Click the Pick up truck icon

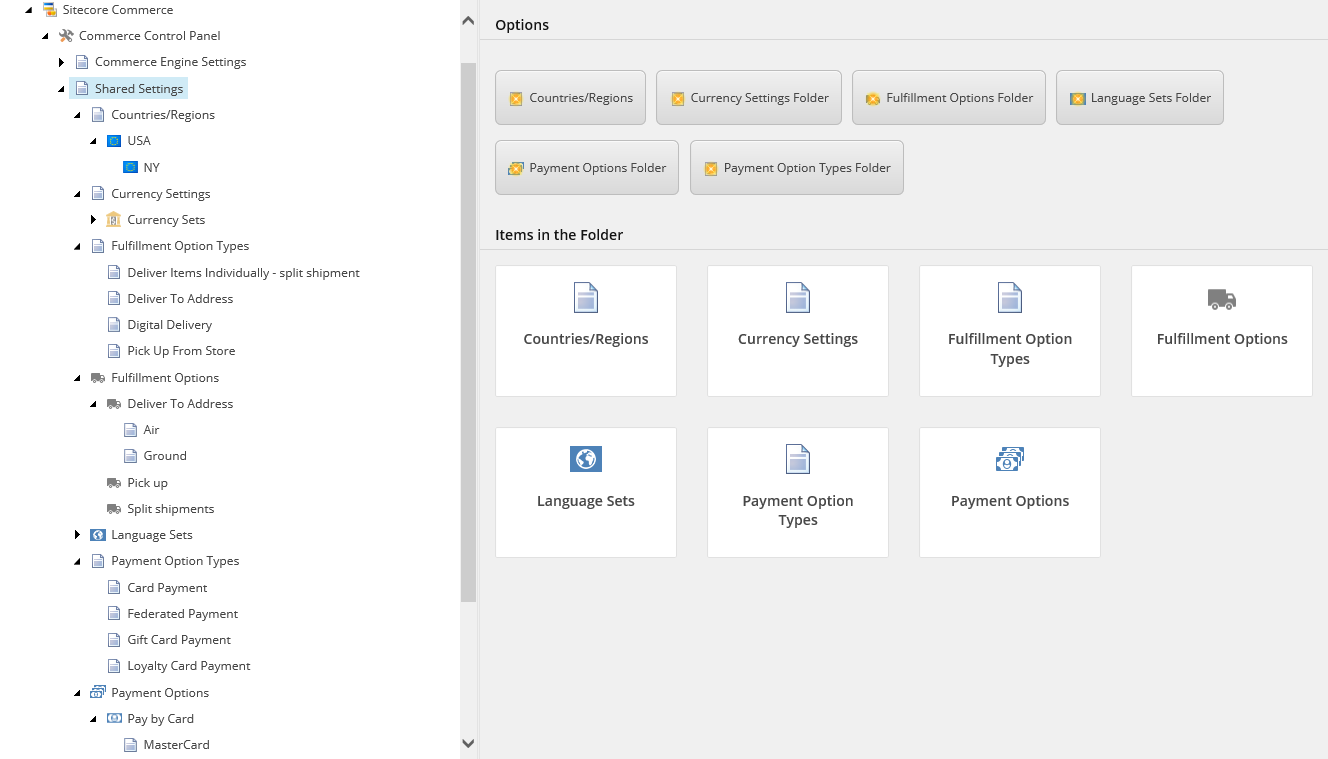click(x=114, y=483)
